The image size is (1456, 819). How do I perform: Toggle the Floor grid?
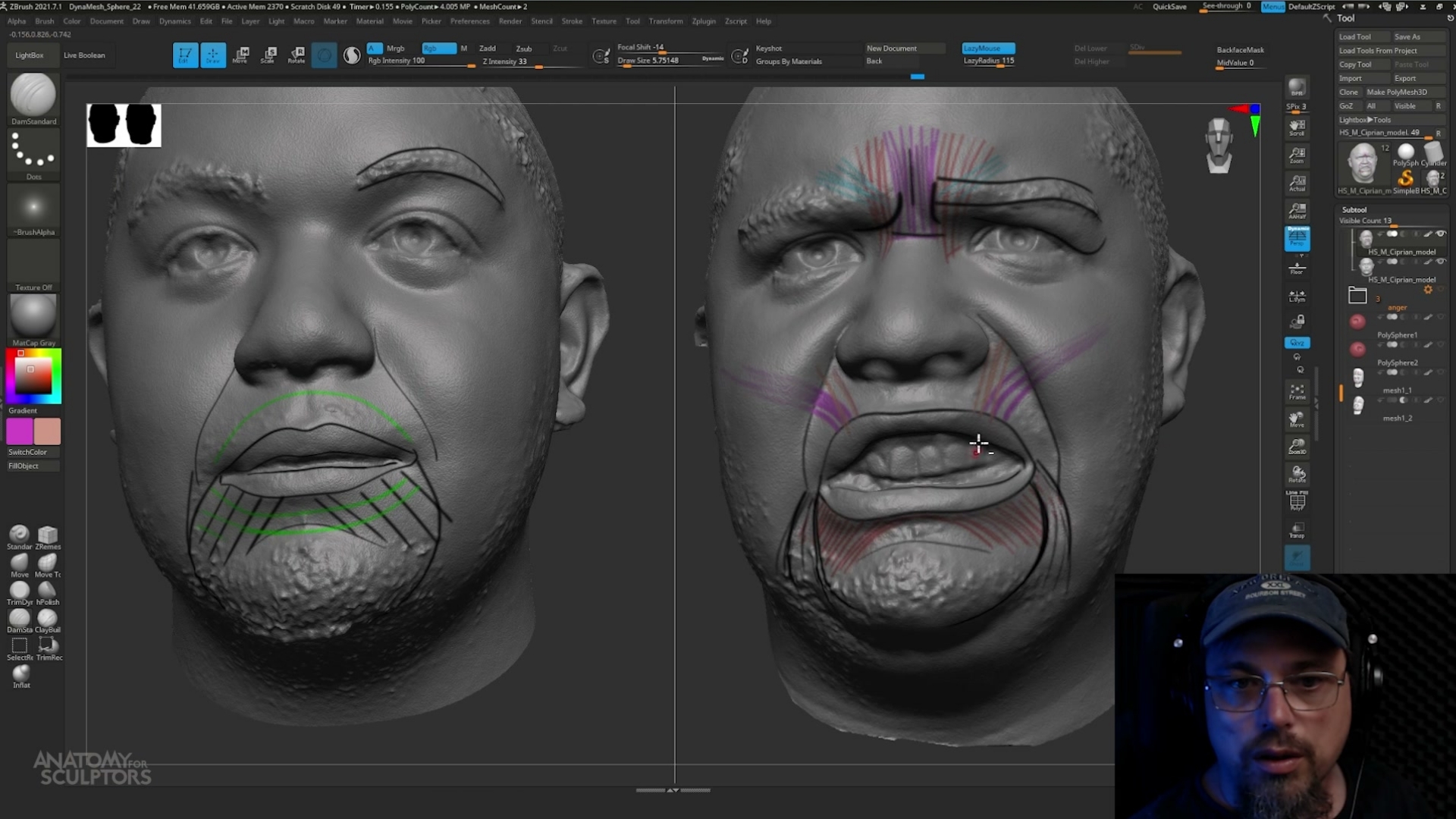tap(1297, 268)
